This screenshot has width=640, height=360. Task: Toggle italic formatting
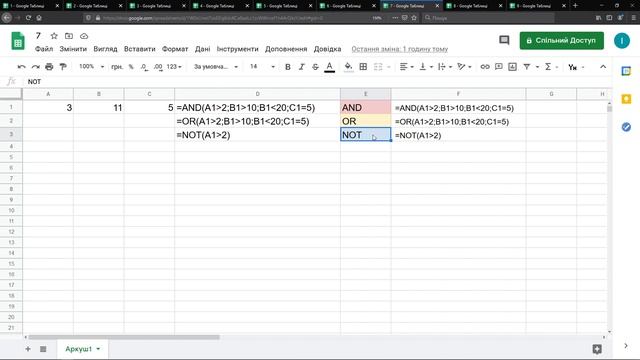(302, 67)
